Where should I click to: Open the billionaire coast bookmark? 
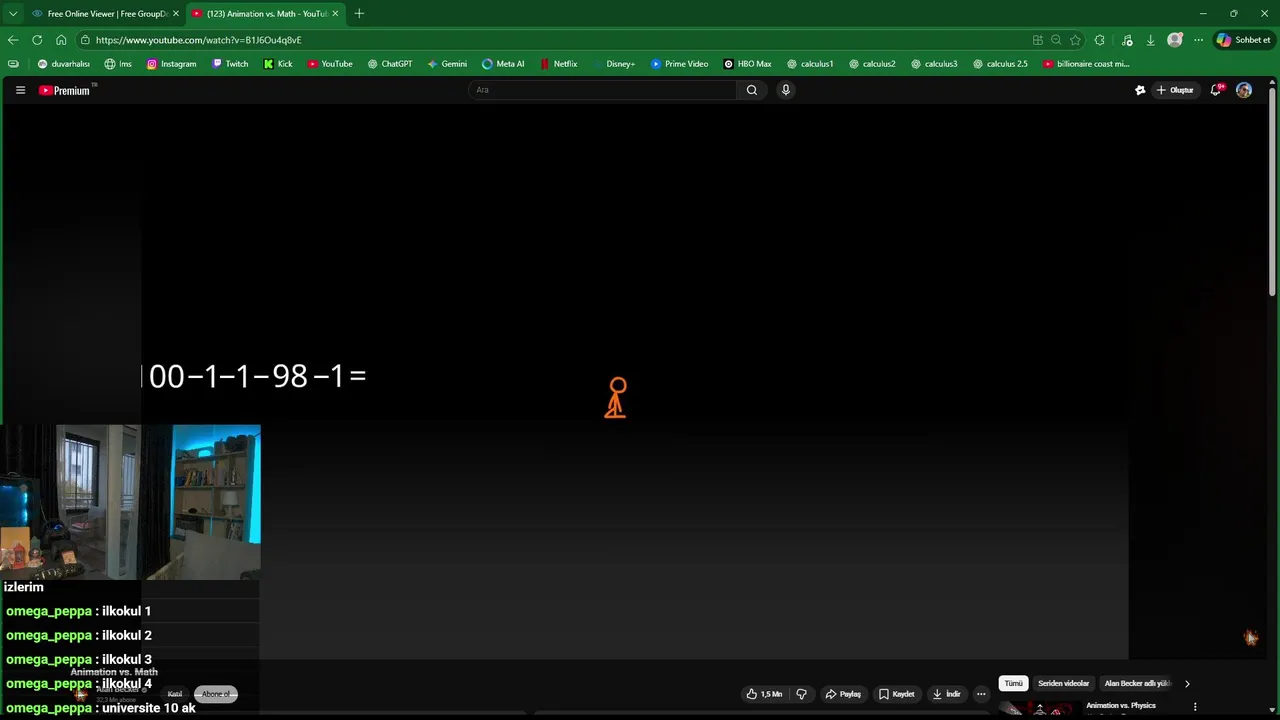(x=1086, y=64)
